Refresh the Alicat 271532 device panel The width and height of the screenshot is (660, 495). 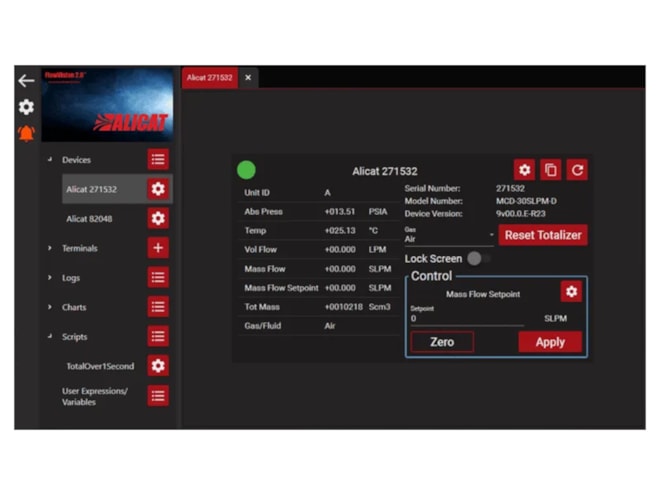[577, 170]
